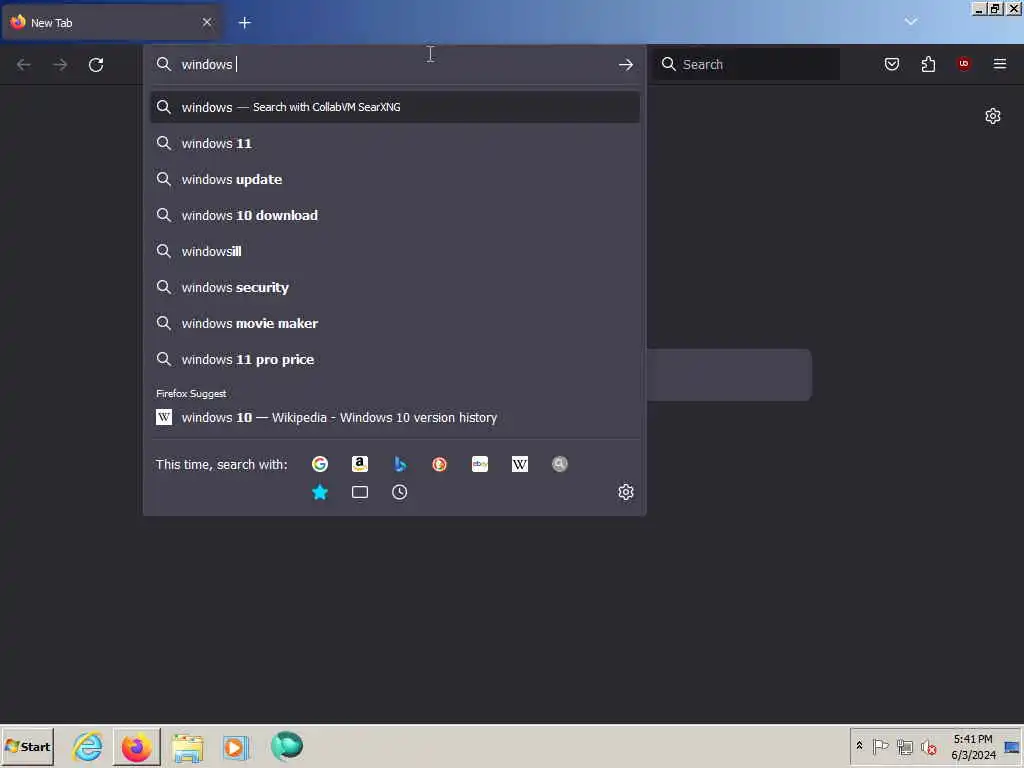Focus the Search box in toolbar
1024x768 pixels.
tap(748, 64)
